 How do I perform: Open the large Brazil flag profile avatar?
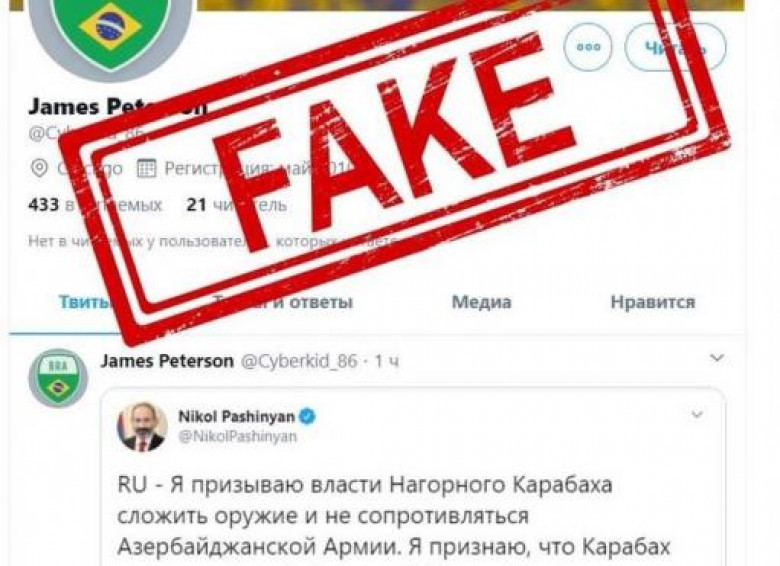[110, 30]
